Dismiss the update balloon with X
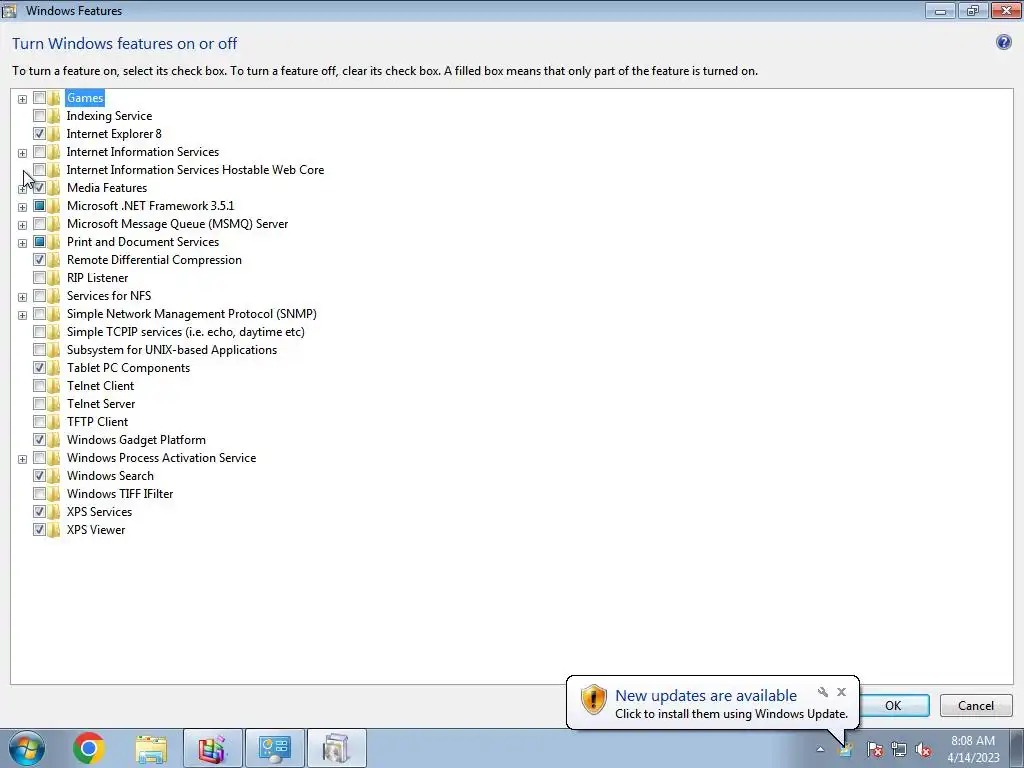The height and width of the screenshot is (768, 1024). click(841, 692)
